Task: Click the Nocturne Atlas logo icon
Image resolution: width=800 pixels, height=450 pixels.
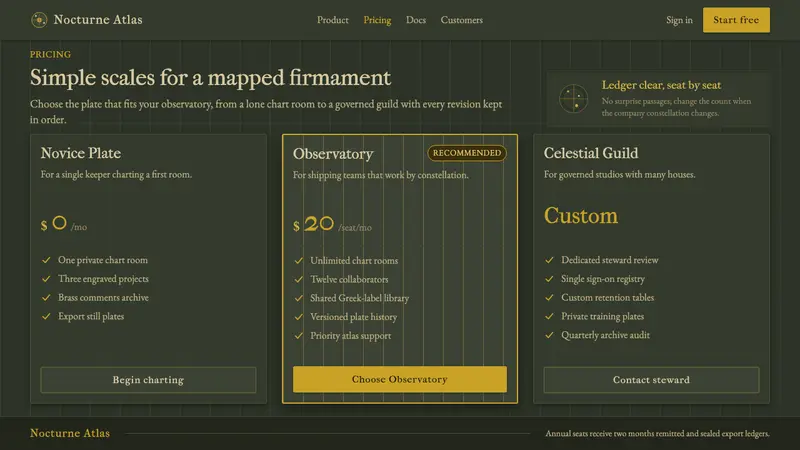Action: pyautogui.click(x=39, y=20)
